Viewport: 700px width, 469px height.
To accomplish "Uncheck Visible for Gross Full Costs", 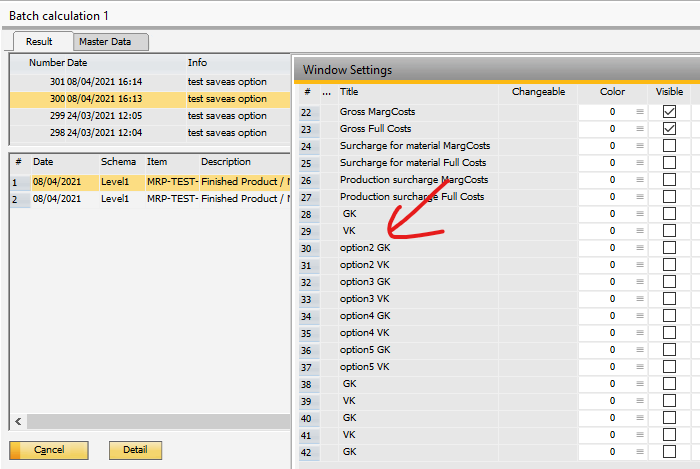I will 669,129.
